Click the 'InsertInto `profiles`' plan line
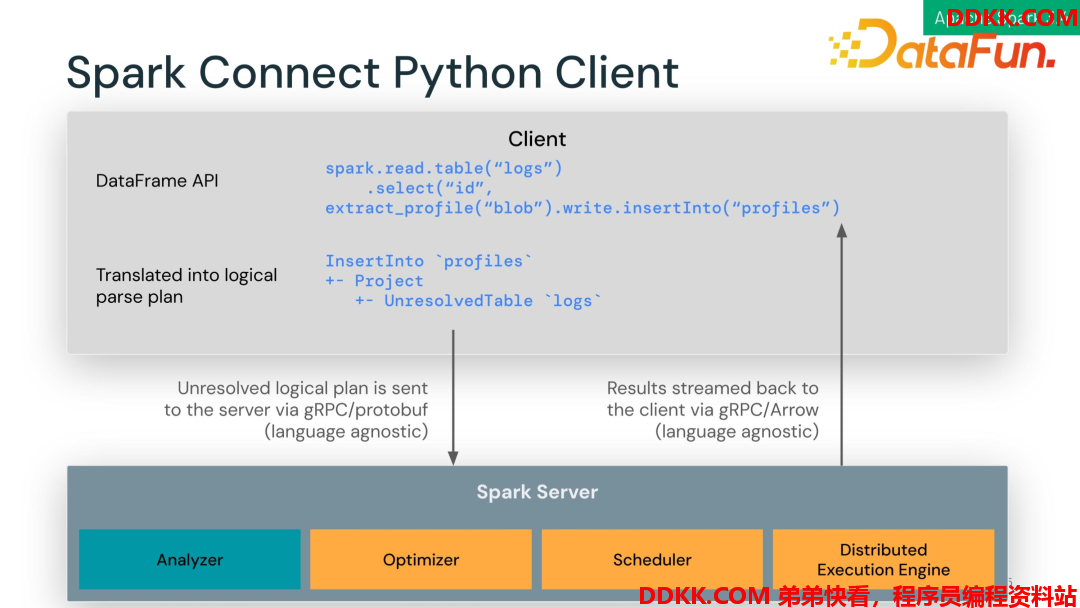Screen dimensions: 1080x608 coord(428,261)
